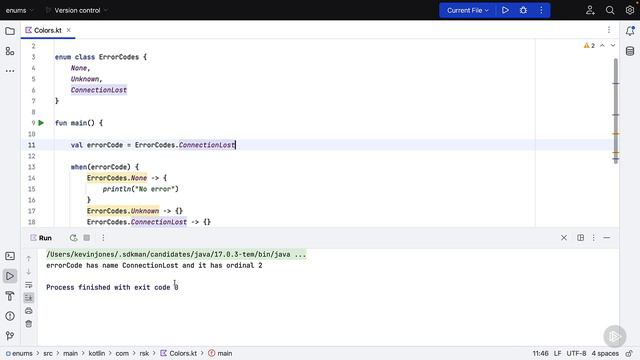This screenshot has width=640, height=360.
Task: Close the Run panel tab with X
Action: pyautogui.click(x=564, y=238)
